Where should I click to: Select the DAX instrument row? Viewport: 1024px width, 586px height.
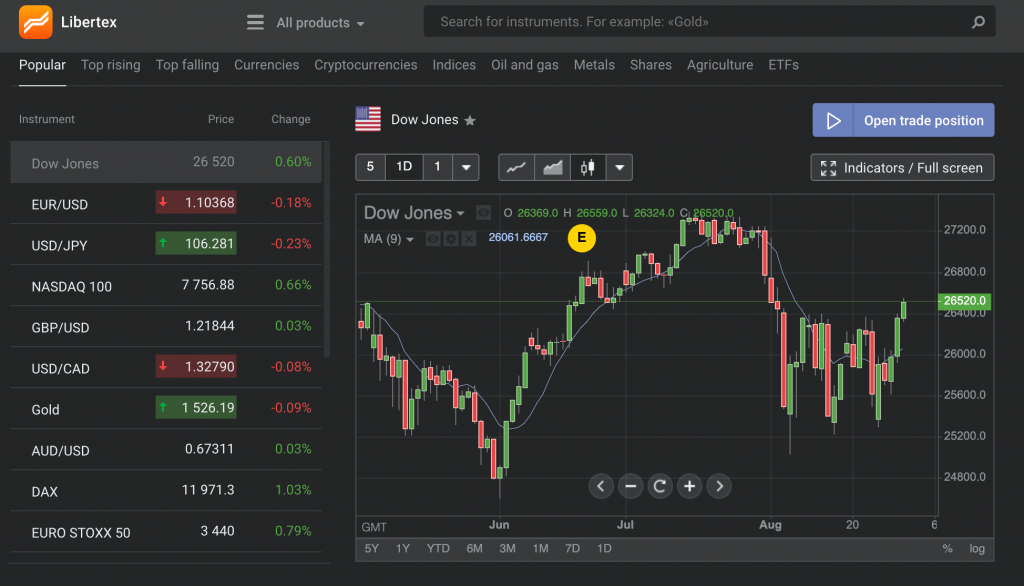[x=166, y=491]
